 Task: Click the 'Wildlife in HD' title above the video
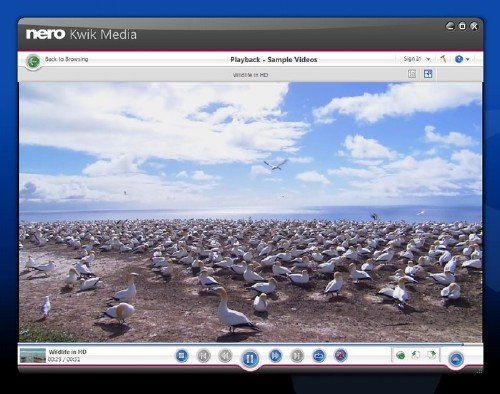tap(250, 75)
